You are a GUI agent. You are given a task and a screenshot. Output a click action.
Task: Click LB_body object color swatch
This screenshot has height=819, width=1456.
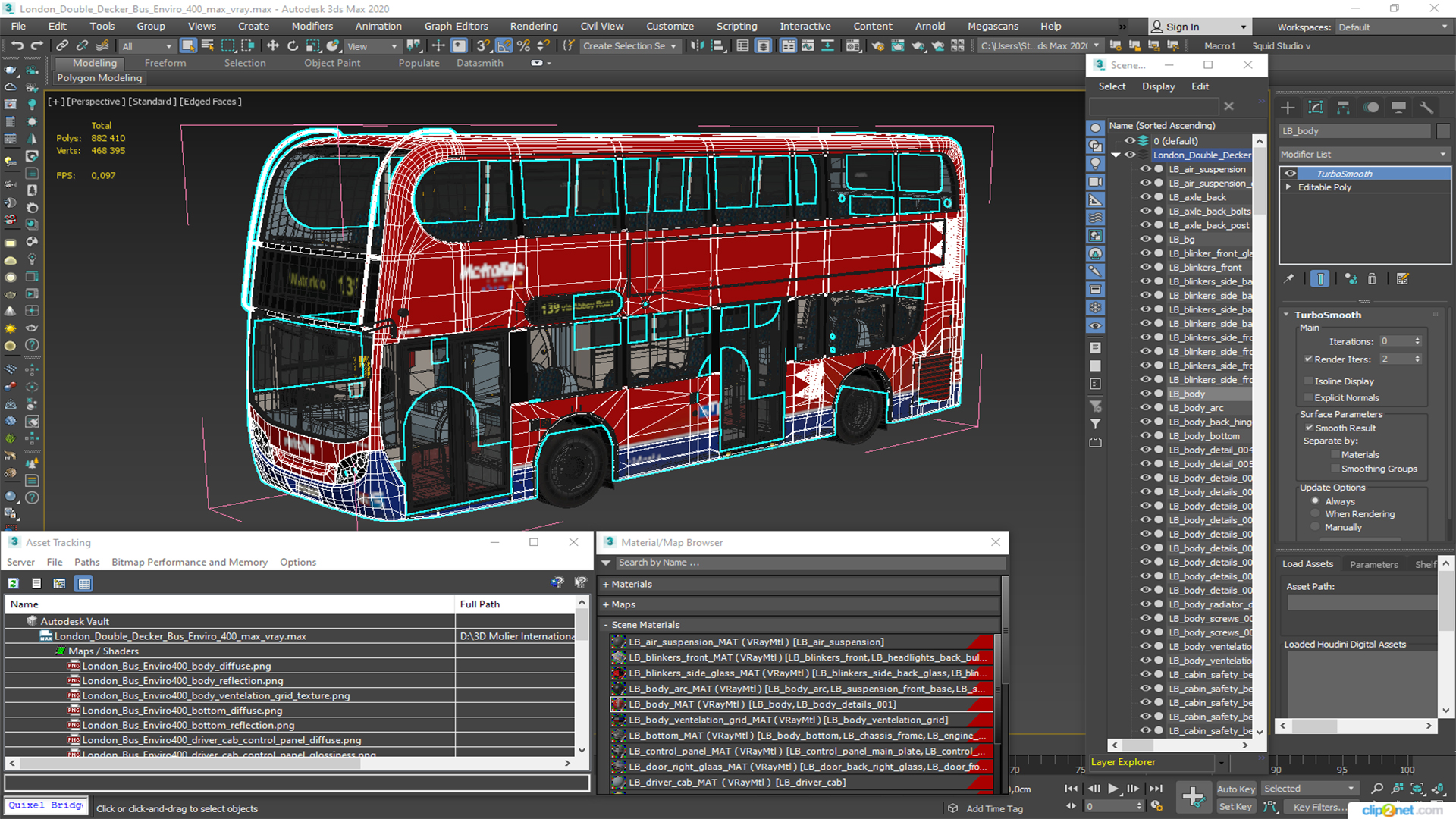(1443, 131)
